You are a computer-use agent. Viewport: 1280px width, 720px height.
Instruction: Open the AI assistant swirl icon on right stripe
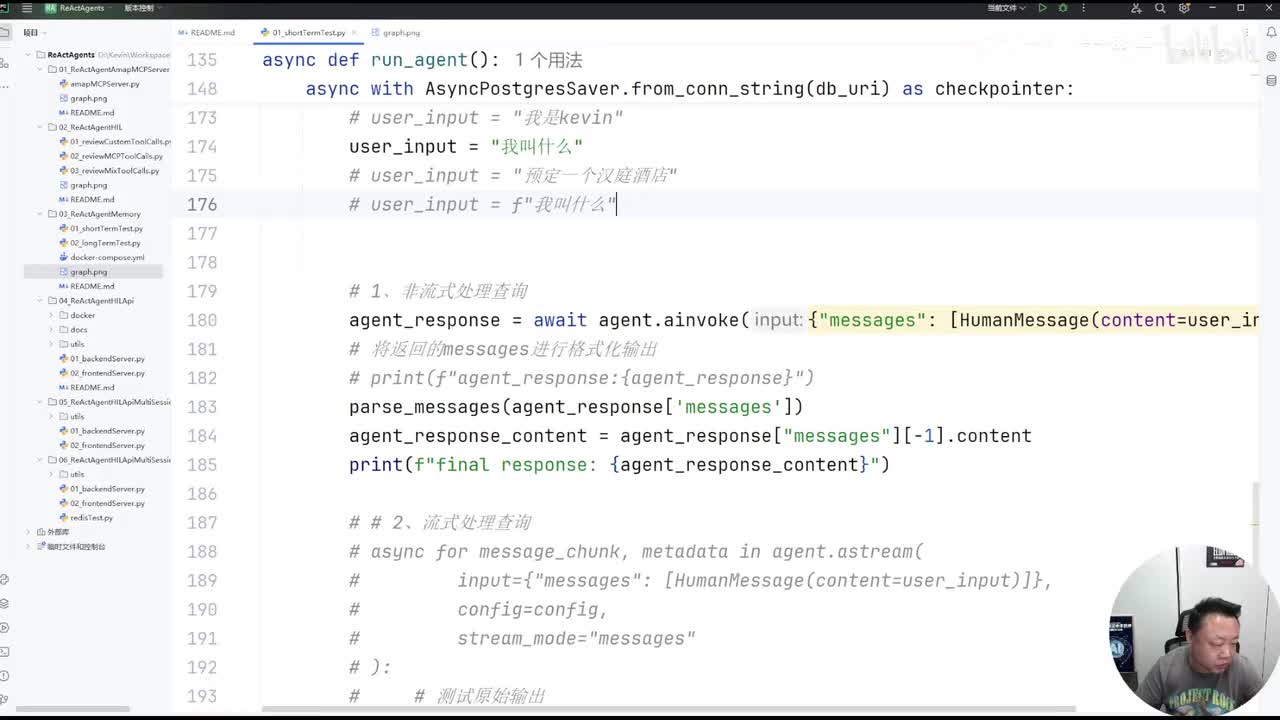click(x=1272, y=55)
